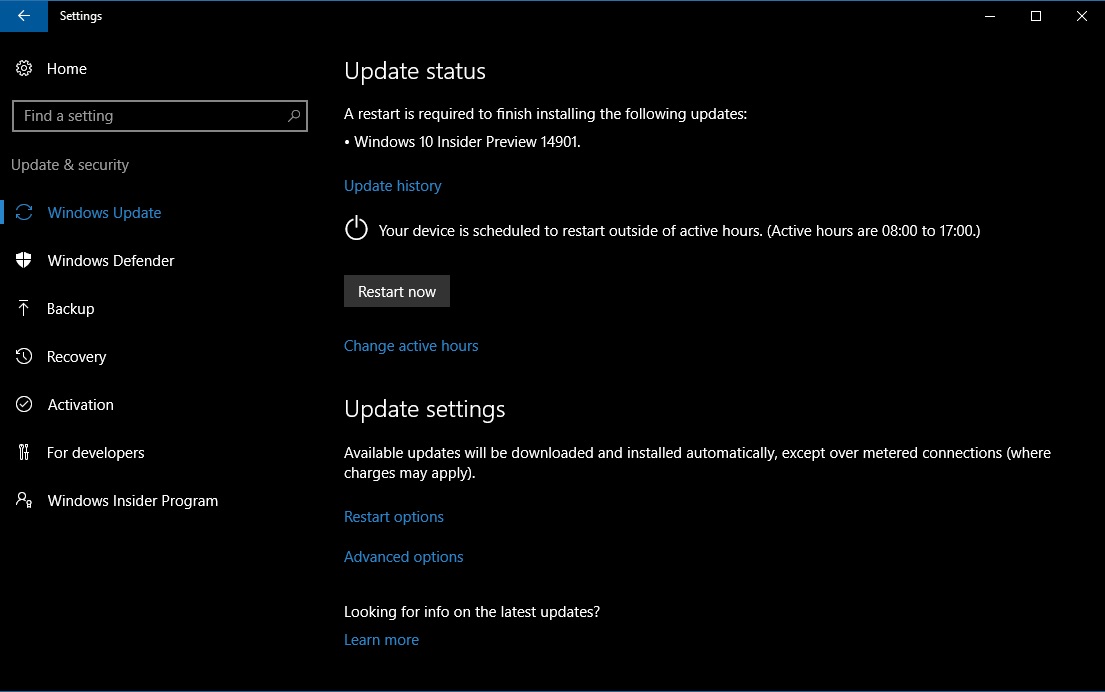Open the Windows Defender section

pos(111,260)
